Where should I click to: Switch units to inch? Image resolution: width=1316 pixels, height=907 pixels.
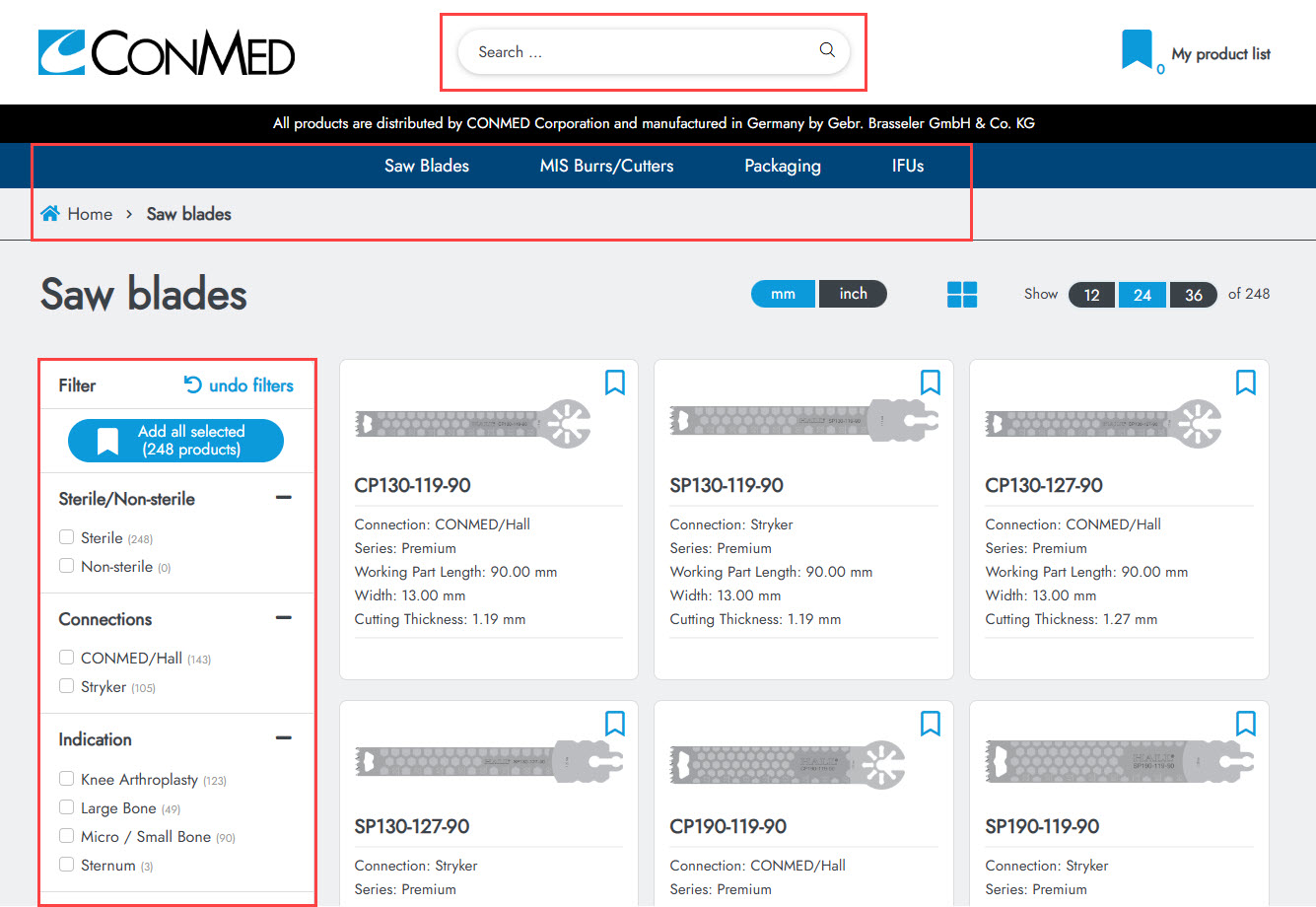tap(853, 294)
